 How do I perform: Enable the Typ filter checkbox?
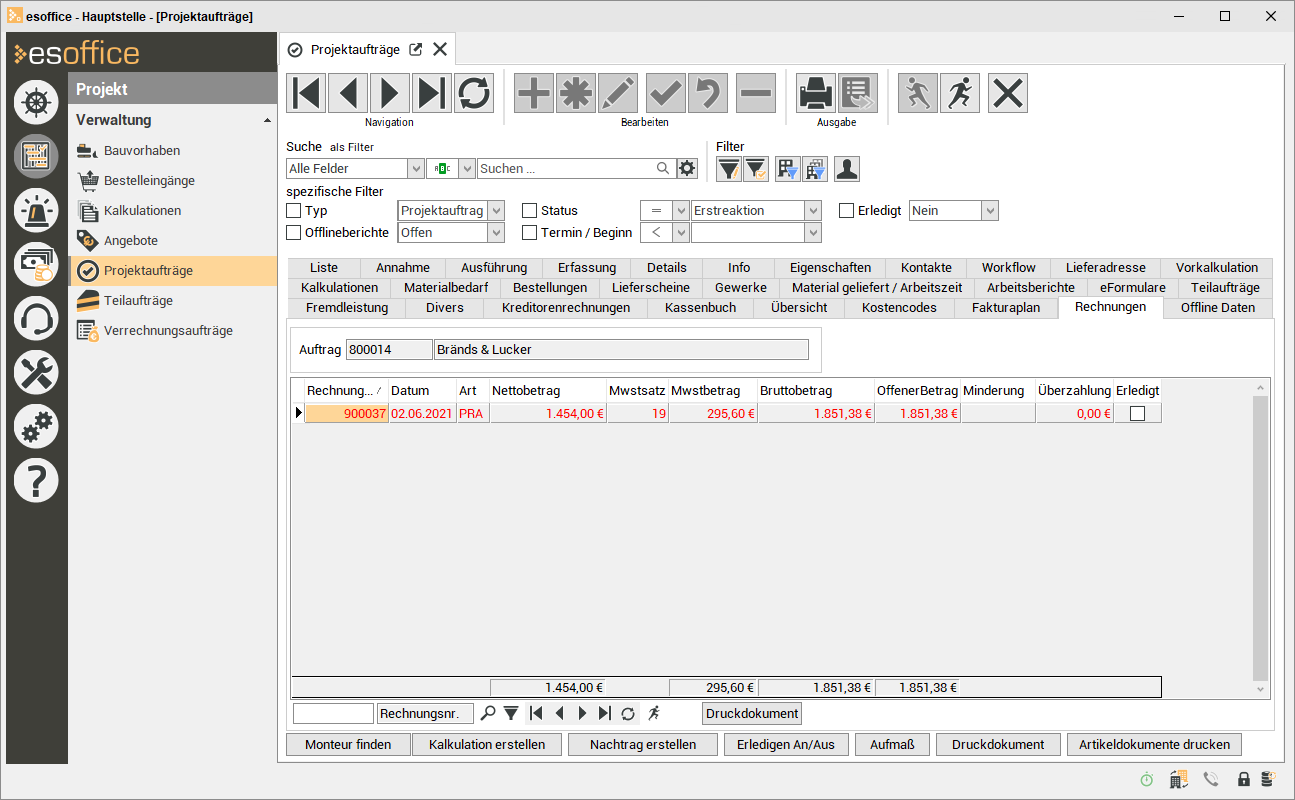coord(294,211)
